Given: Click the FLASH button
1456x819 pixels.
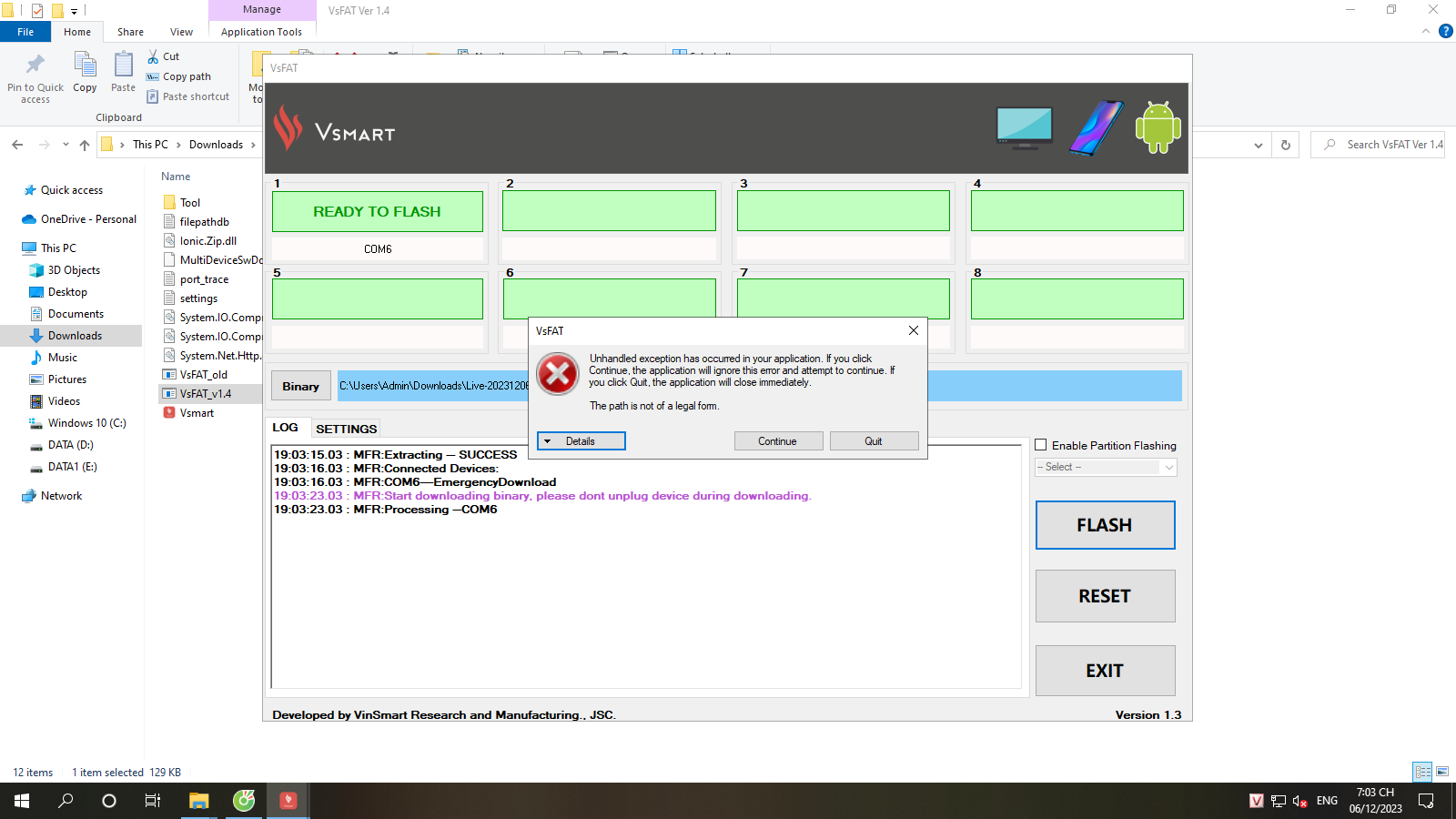Looking at the screenshot, I should click(x=1105, y=525).
